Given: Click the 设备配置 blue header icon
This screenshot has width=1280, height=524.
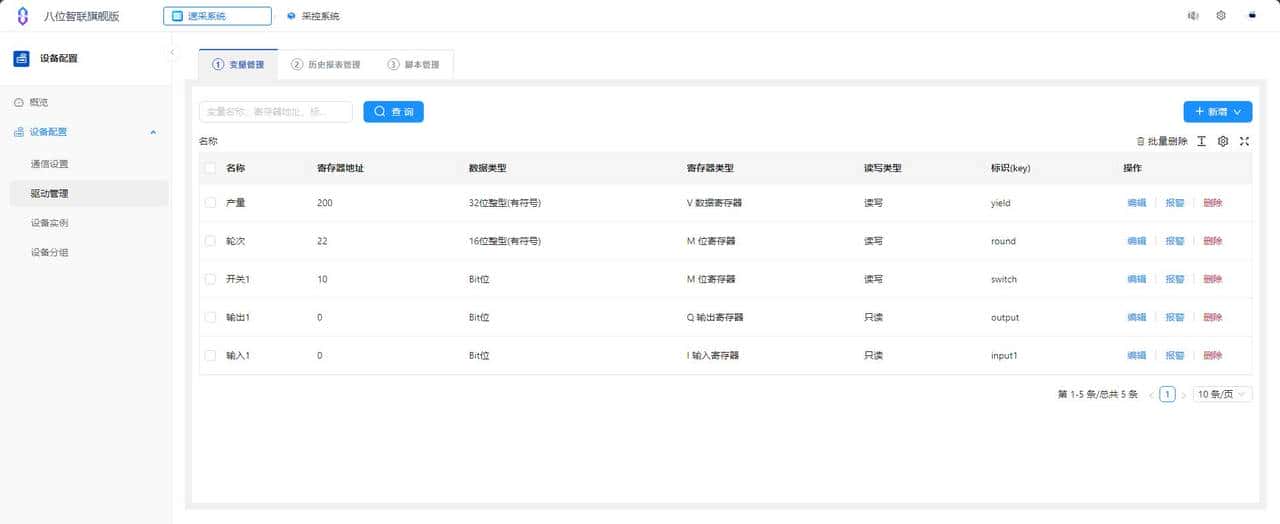Looking at the screenshot, I should [21, 58].
